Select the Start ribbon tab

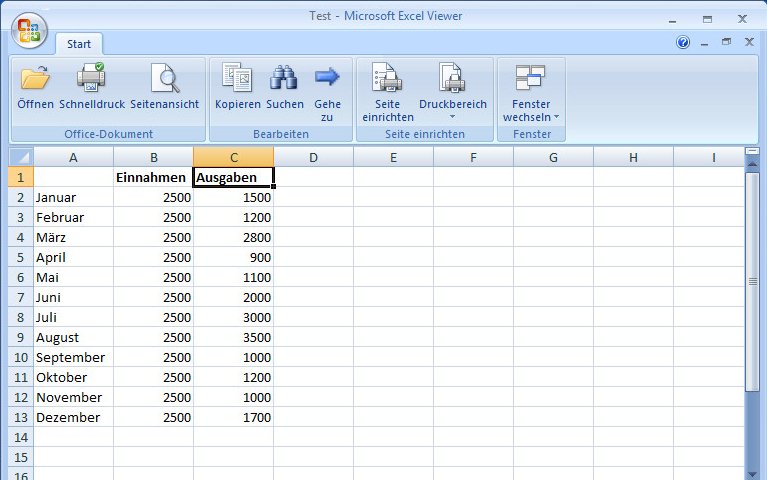[x=78, y=44]
